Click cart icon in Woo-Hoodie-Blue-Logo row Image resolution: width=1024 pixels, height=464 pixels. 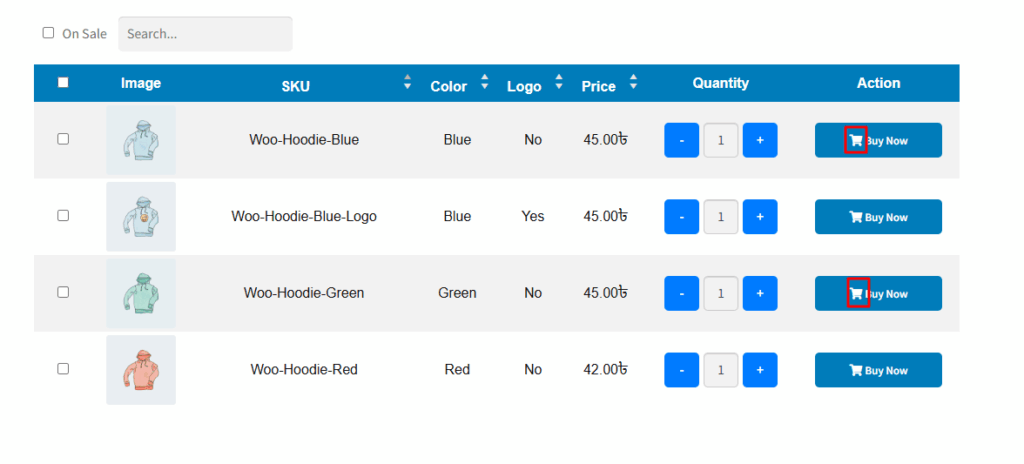click(856, 217)
